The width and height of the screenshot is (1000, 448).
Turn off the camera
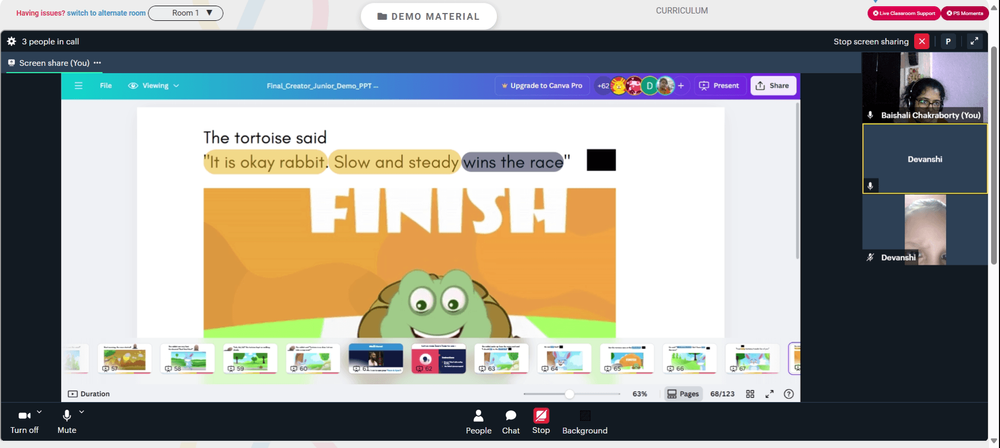pyautogui.click(x=24, y=422)
